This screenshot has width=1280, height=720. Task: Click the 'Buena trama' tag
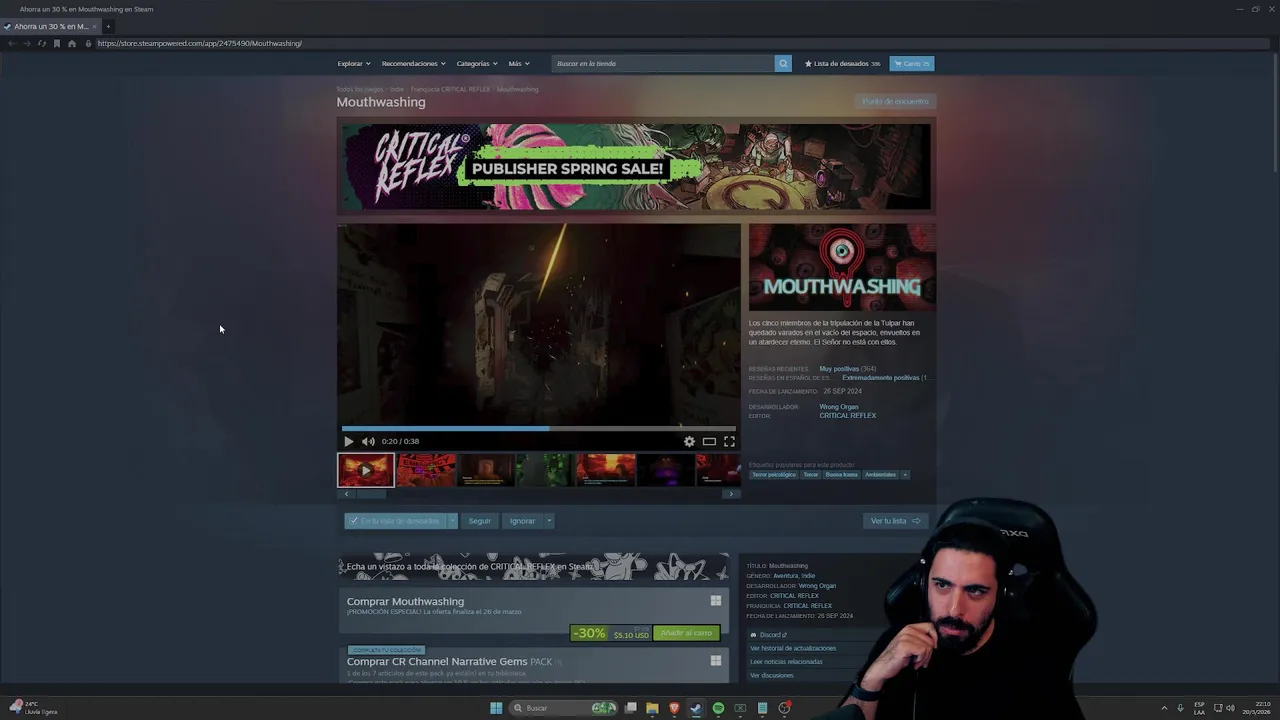point(841,475)
